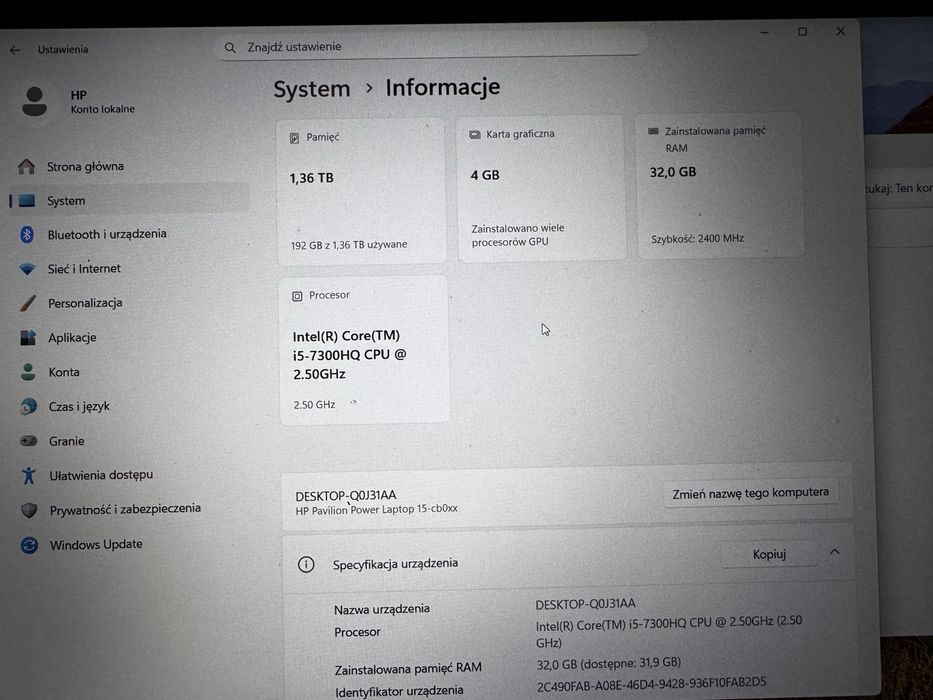
Task: Click System in the breadcrumb
Action: click(x=312, y=89)
